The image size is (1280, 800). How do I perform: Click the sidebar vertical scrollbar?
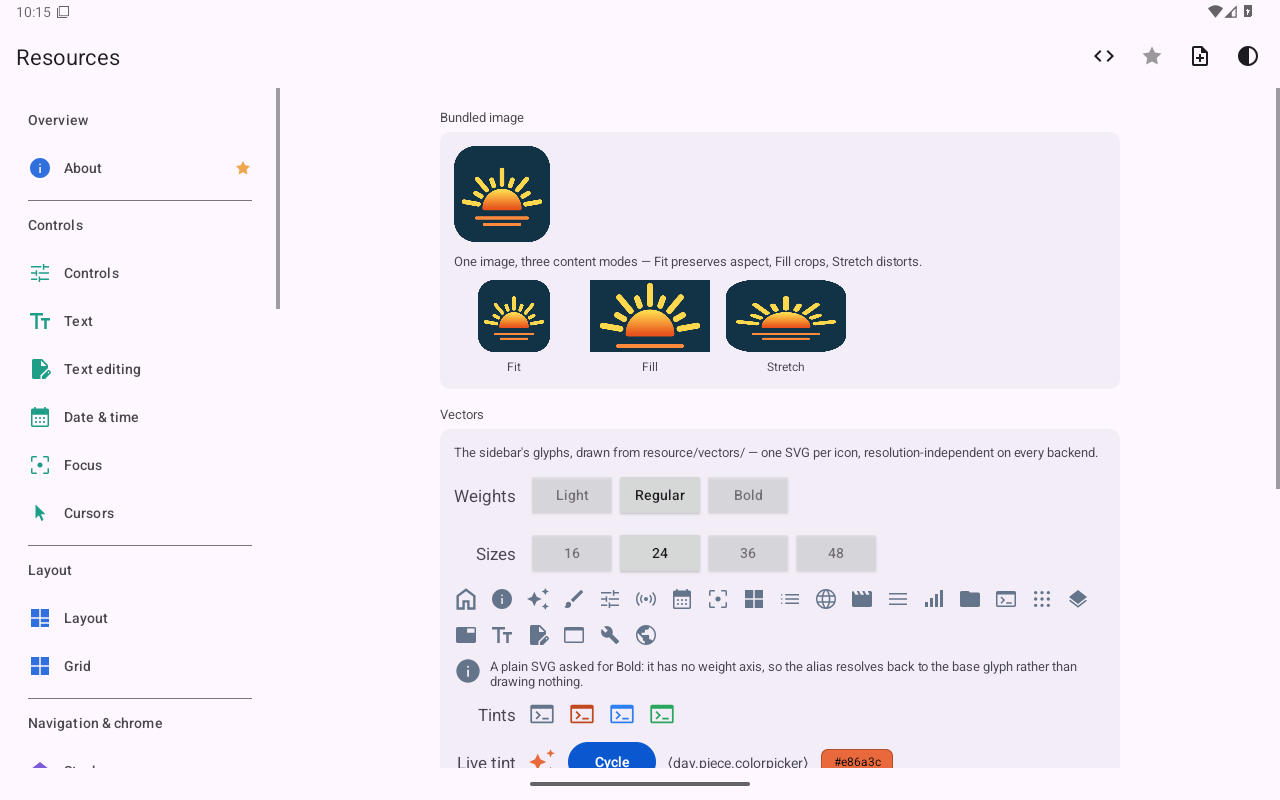[x=278, y=198]
